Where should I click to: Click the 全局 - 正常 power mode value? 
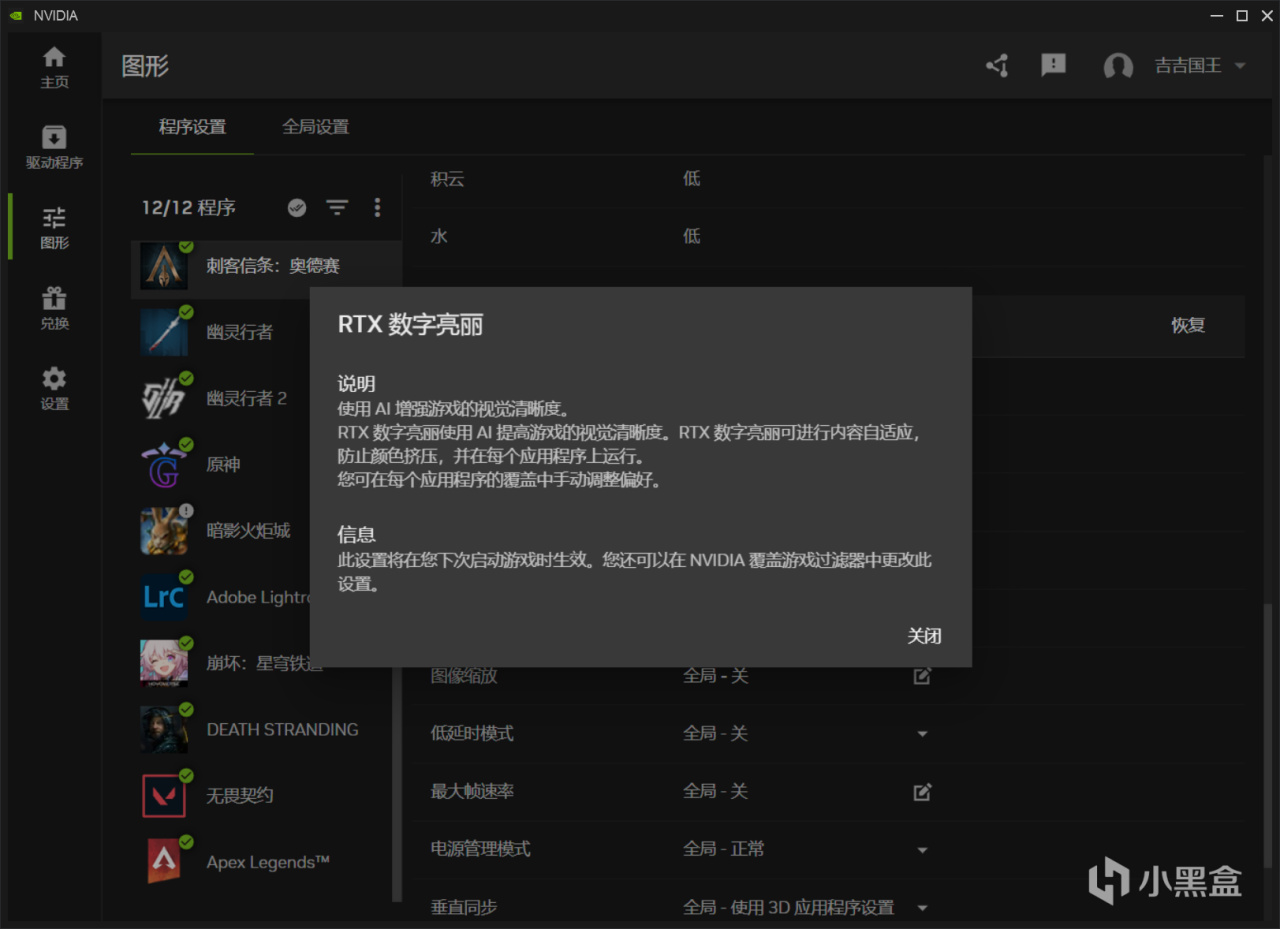coord(724,849)
